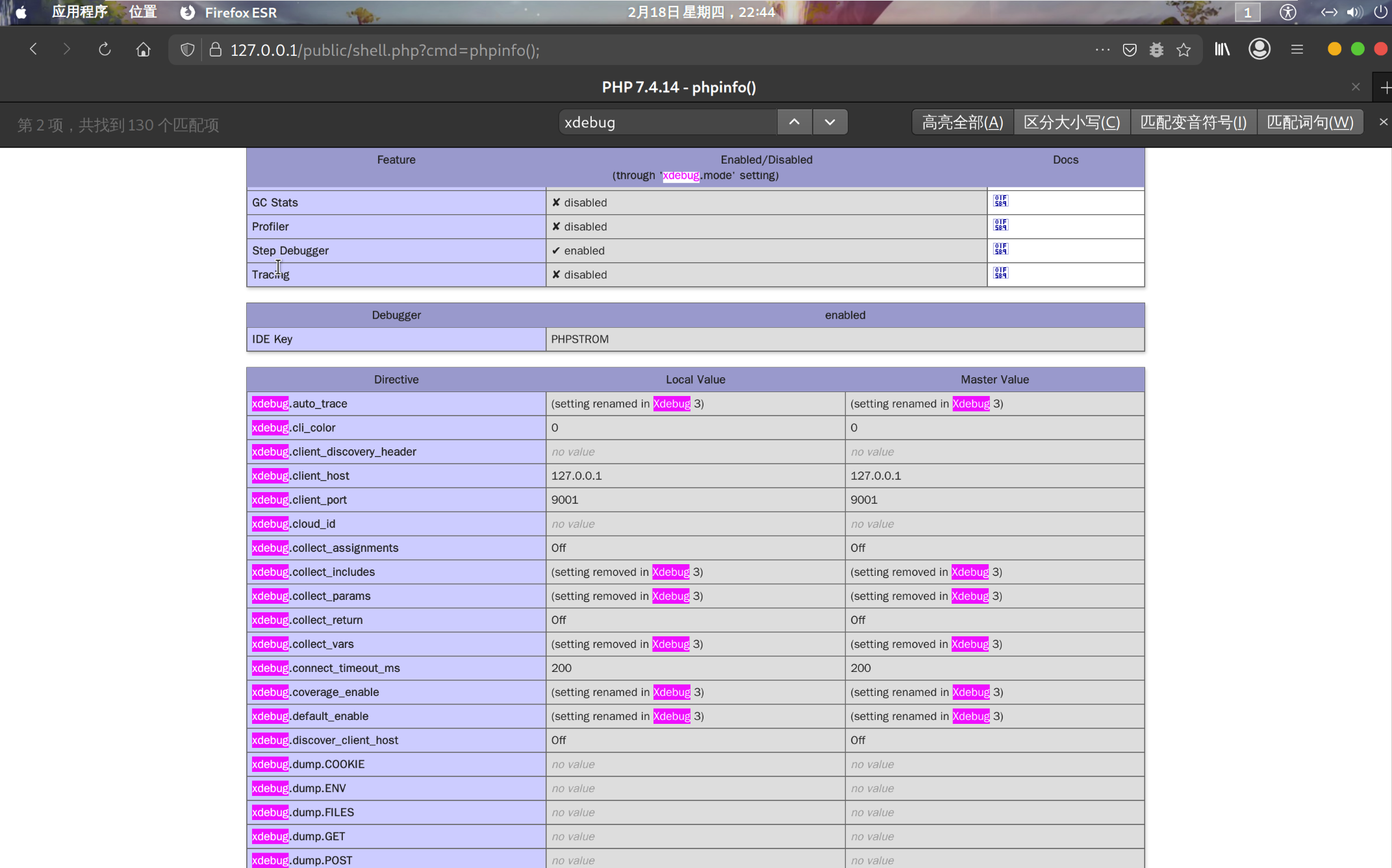Open the bug extension icon in toolbar
This screenshot has height=868, width=1392.
[1156, 50]
